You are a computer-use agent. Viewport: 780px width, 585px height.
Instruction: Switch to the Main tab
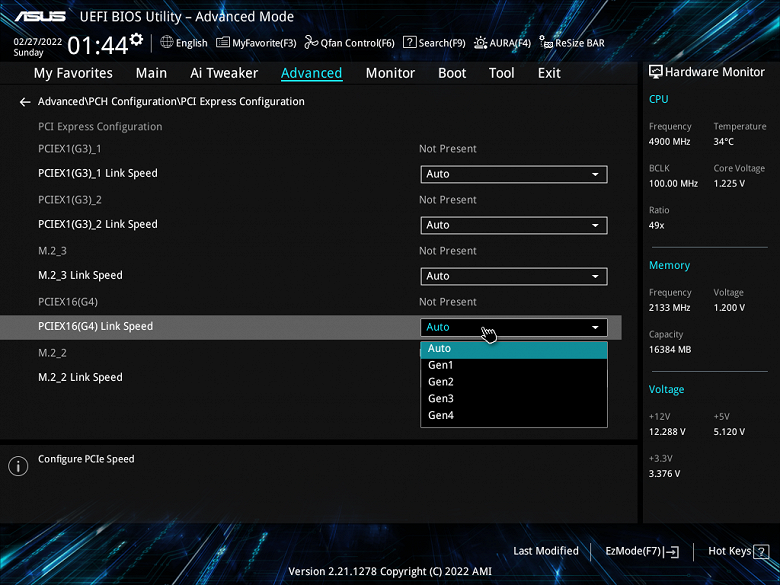[x=151, y=73]
